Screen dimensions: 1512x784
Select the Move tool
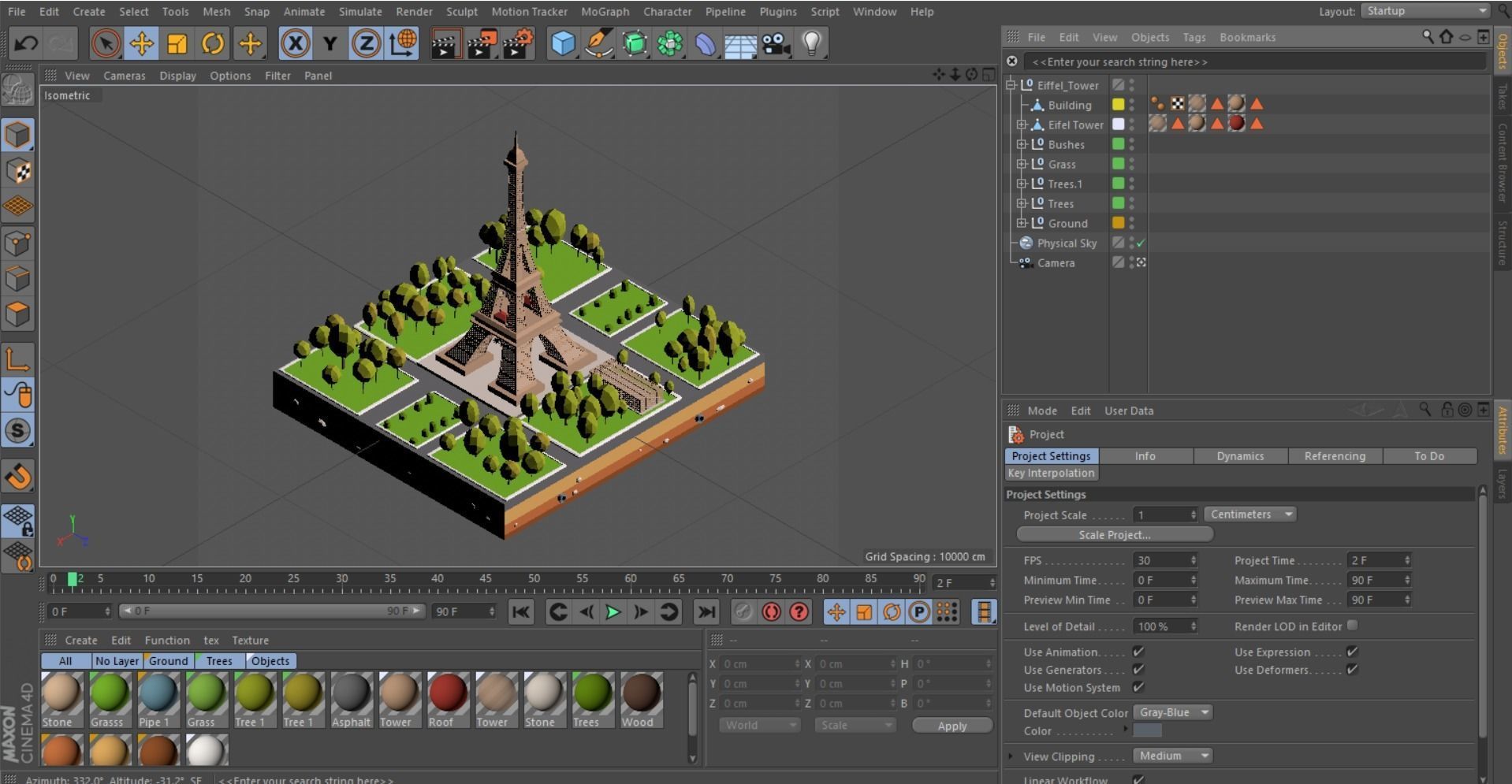[141, 43]
